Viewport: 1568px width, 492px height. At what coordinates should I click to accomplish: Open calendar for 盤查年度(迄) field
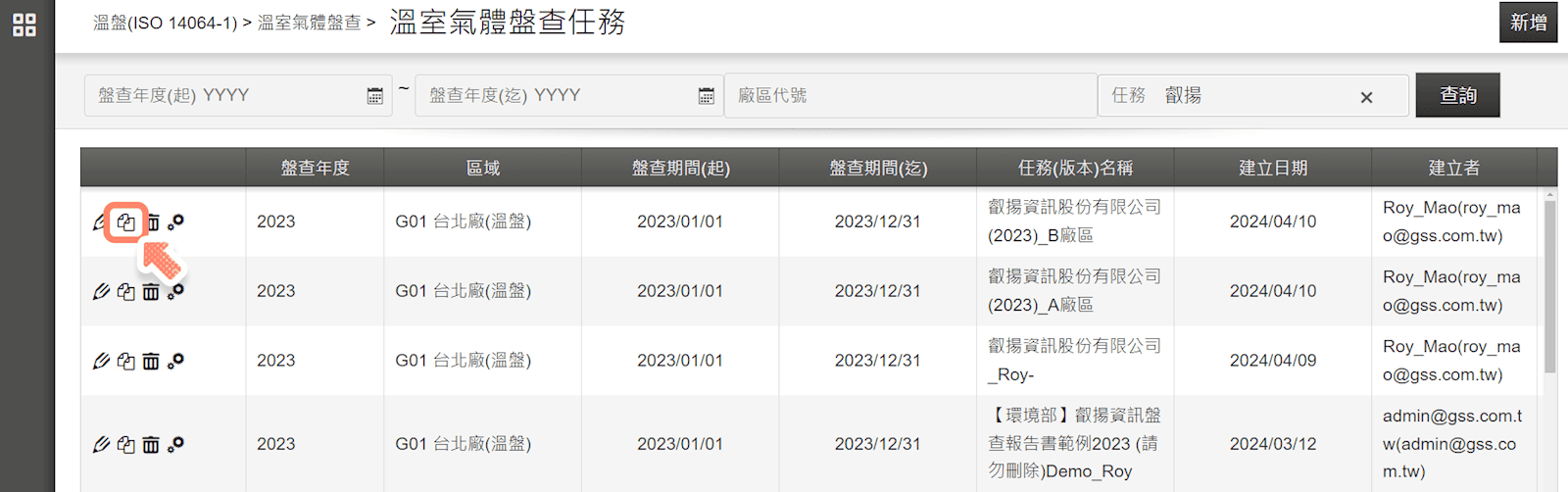[706, 96]
